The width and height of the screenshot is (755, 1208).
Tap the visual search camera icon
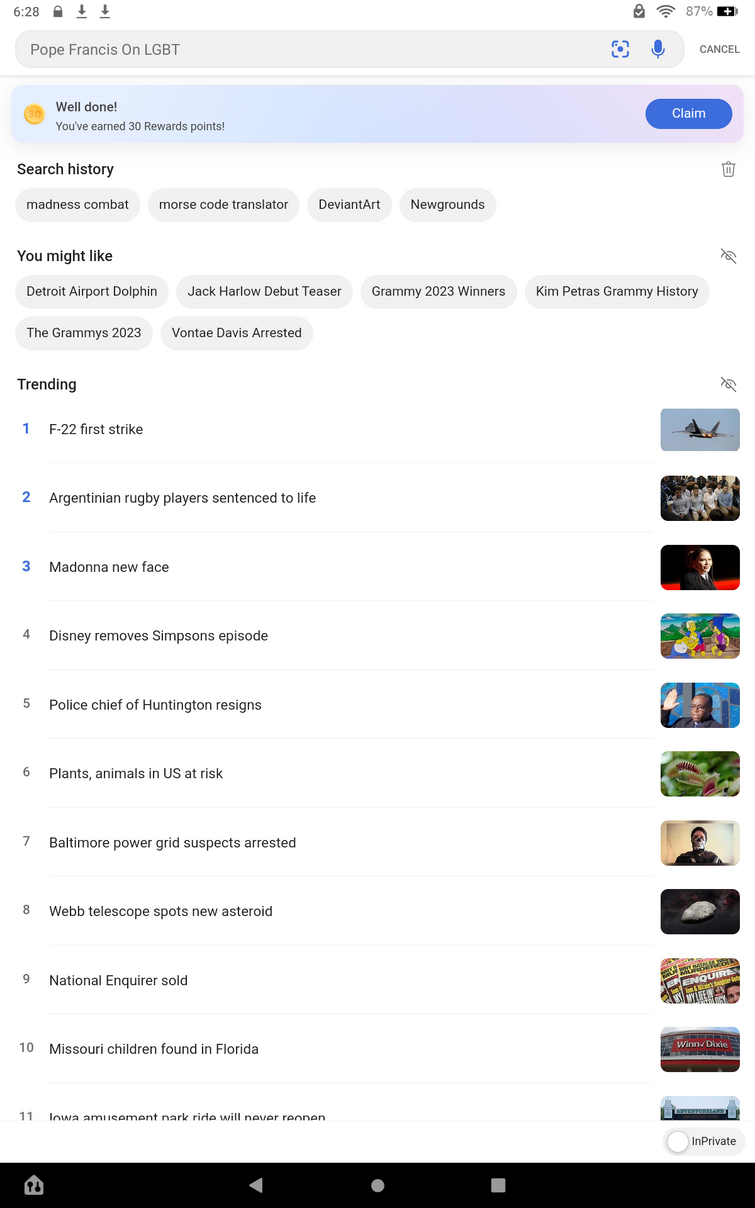(620, 49)
